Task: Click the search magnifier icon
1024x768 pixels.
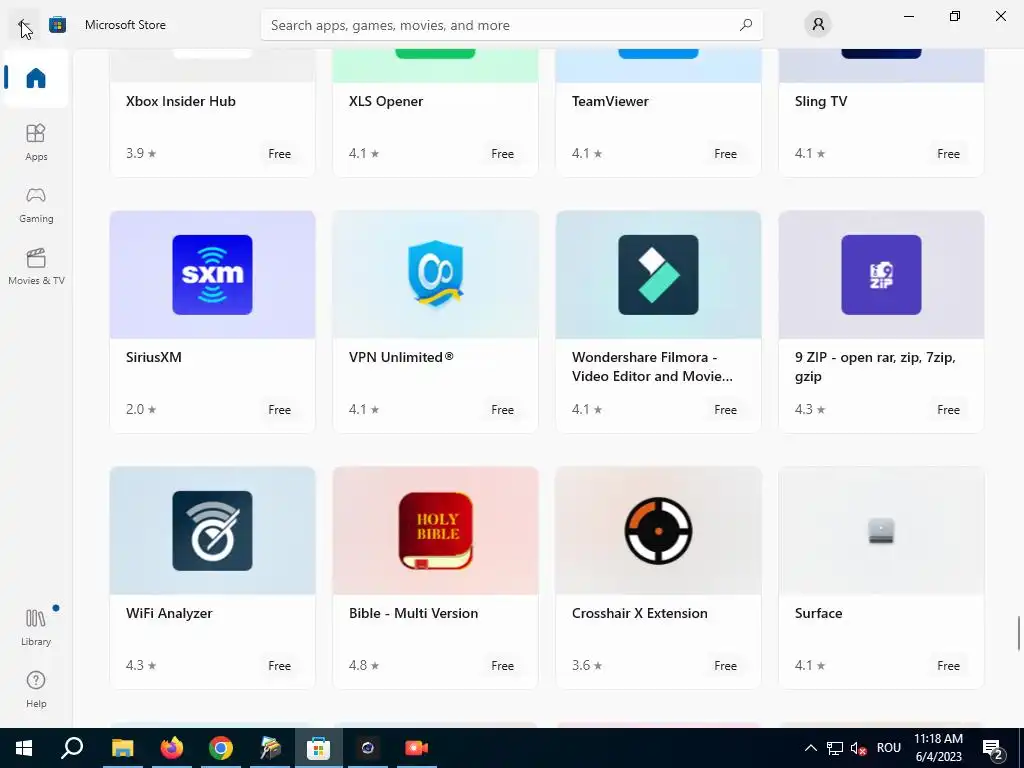Action: (745, 25)
